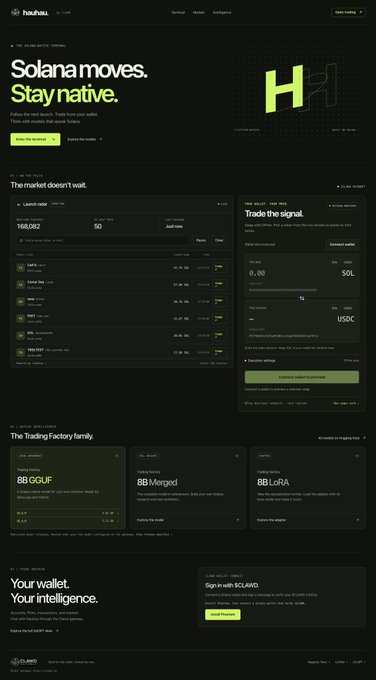Click the arrow icon beside Explore the model

coord(237,520)
